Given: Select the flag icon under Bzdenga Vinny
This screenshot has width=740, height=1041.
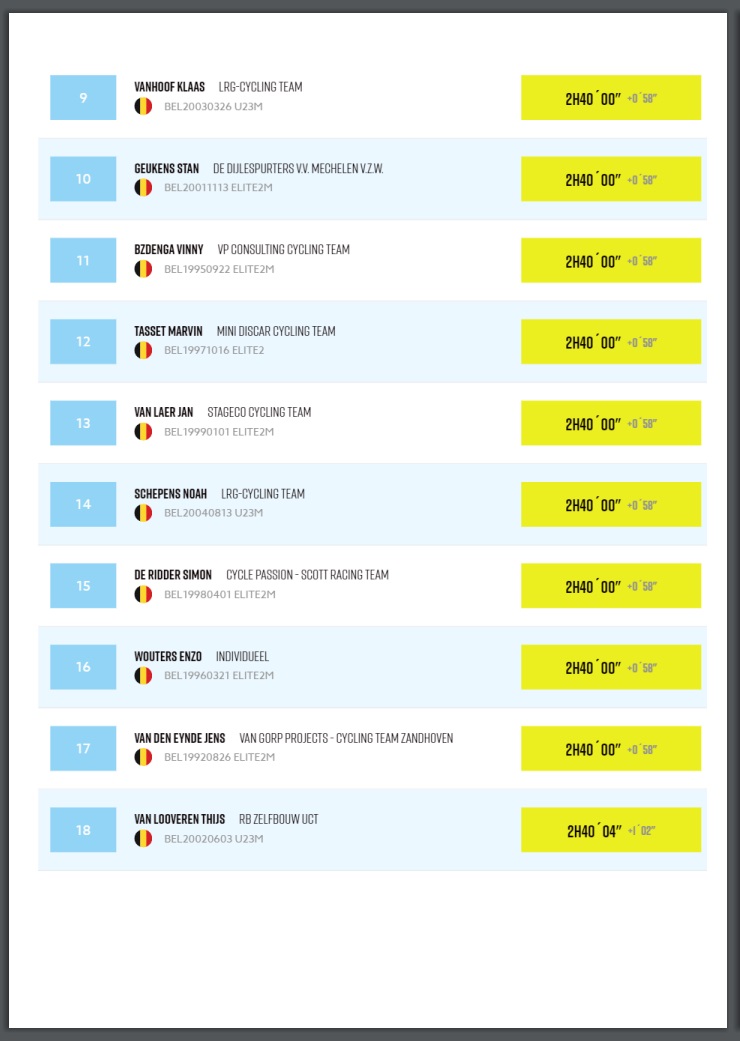Looking at the screenshot, I should [x=143, y=269].
